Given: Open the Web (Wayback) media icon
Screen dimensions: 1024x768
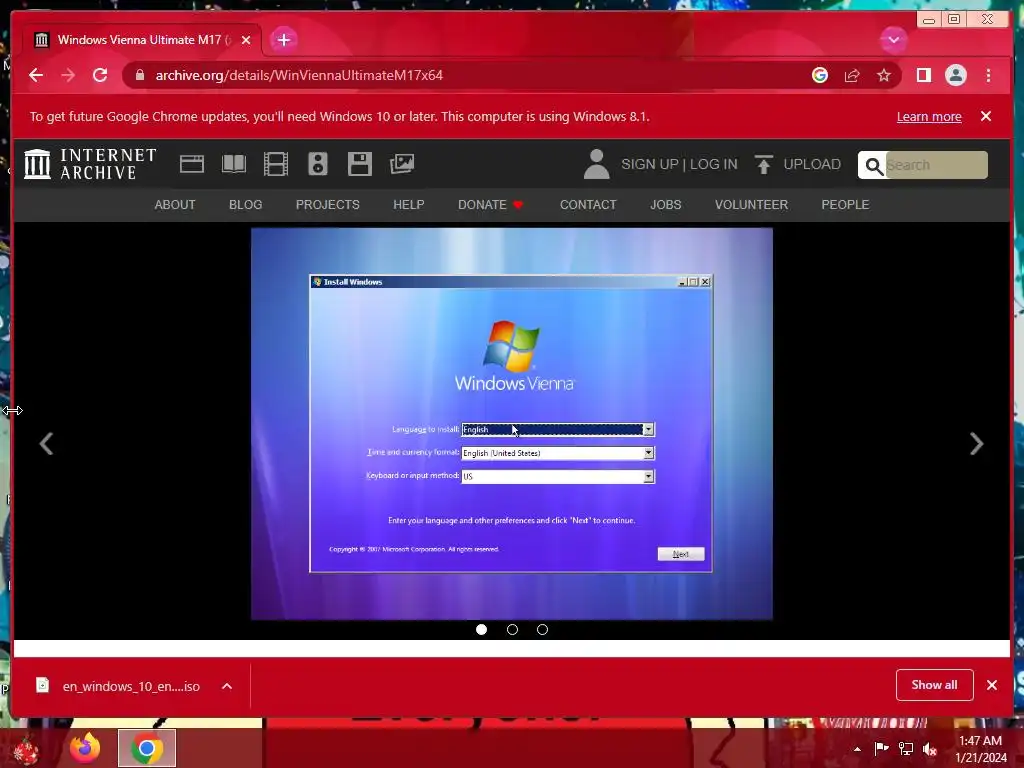Looking at the screenshot, I should (192, 164).
